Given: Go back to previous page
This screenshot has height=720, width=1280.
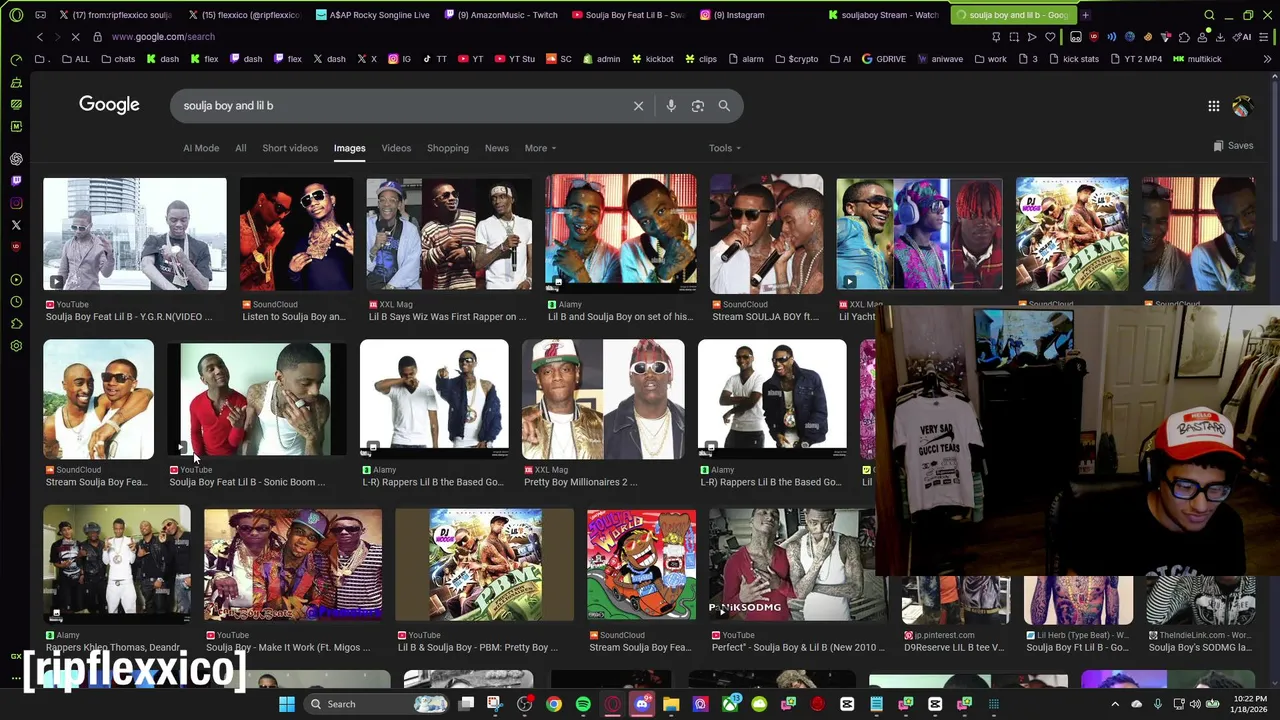Looking at the screenshot, I should tap(40, 37).
